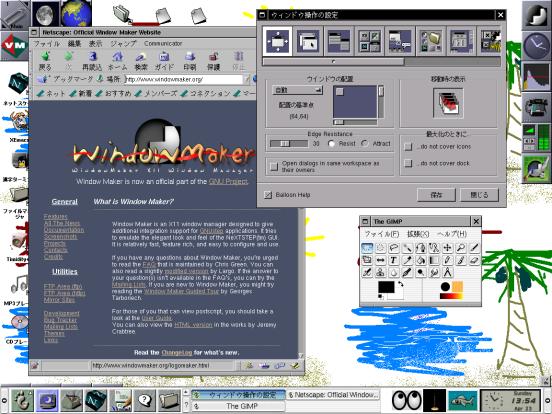
Task: Click the 保存 (save) button in settings
Action: coord(436,195)
